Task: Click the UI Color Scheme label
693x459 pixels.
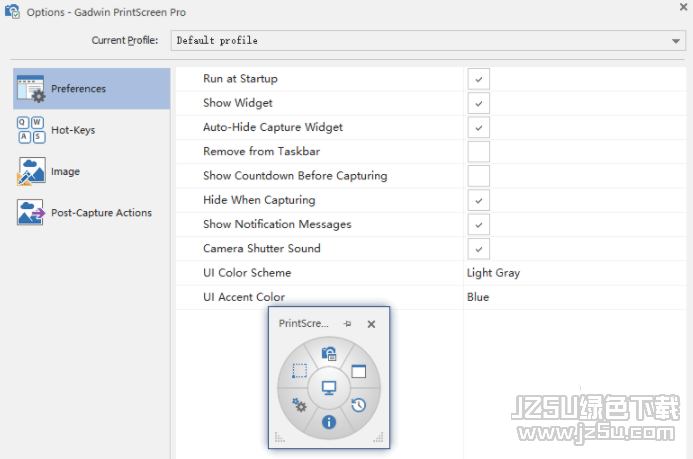Action: tap(247, 273)
